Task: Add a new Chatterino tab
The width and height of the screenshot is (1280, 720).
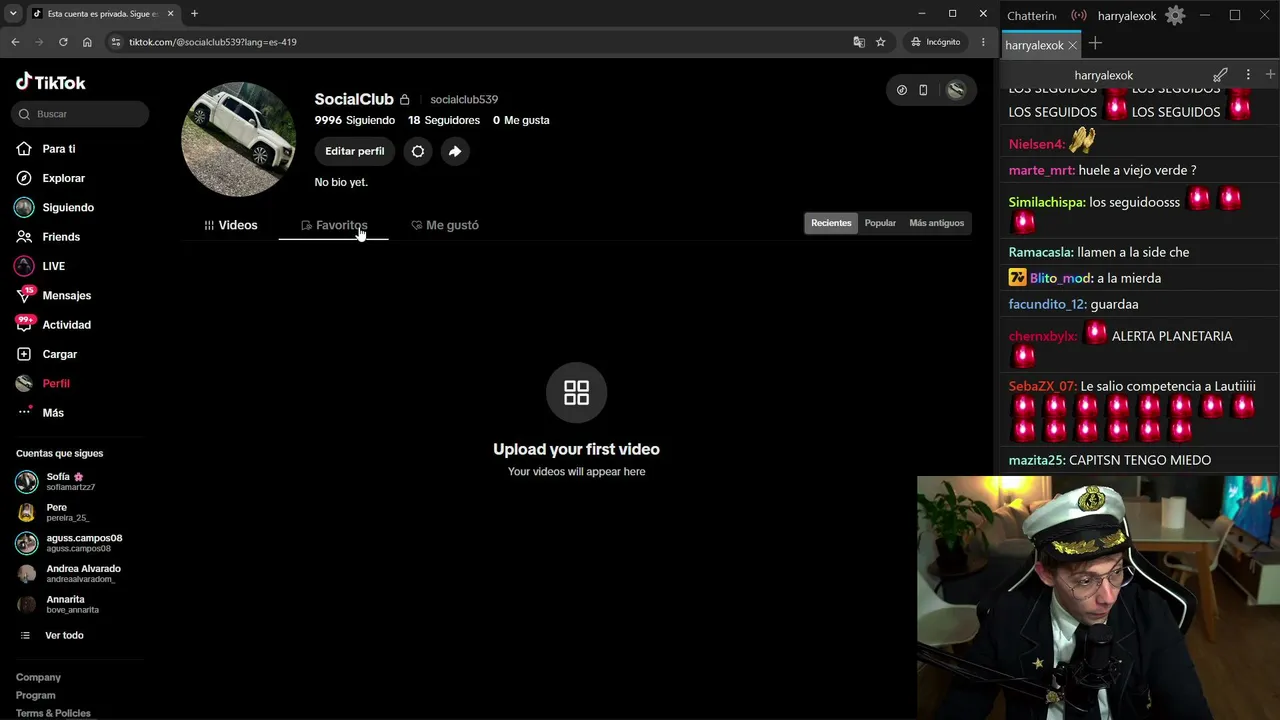Action: [1095, 44]
